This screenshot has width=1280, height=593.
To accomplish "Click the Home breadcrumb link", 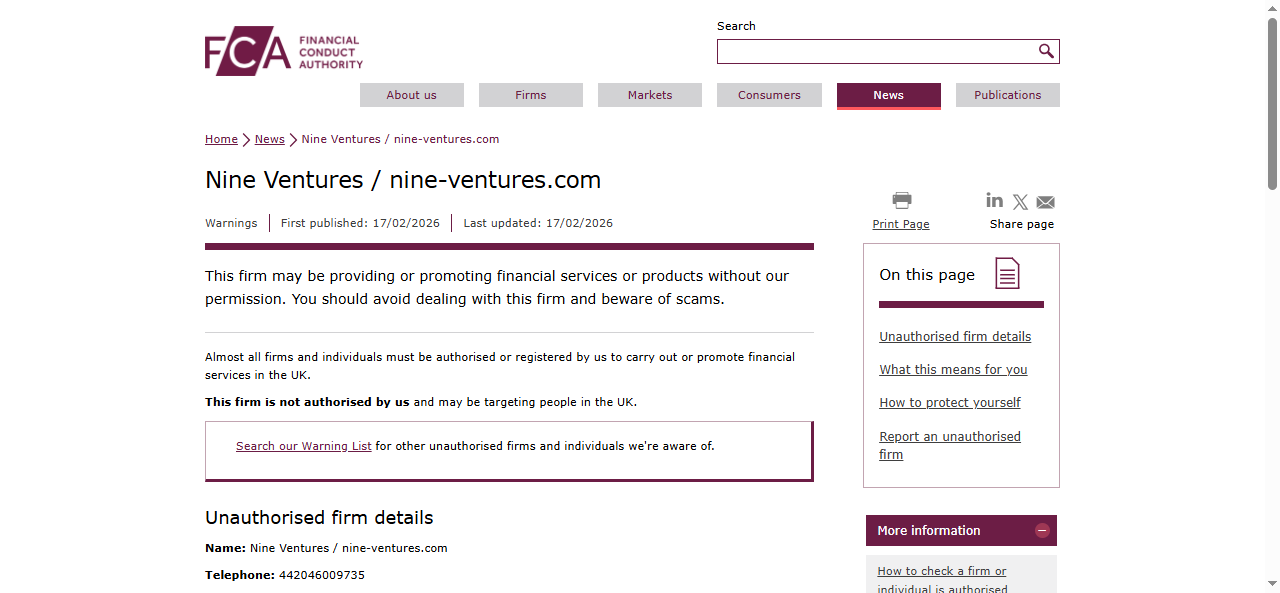I will [x=221, y=139].
